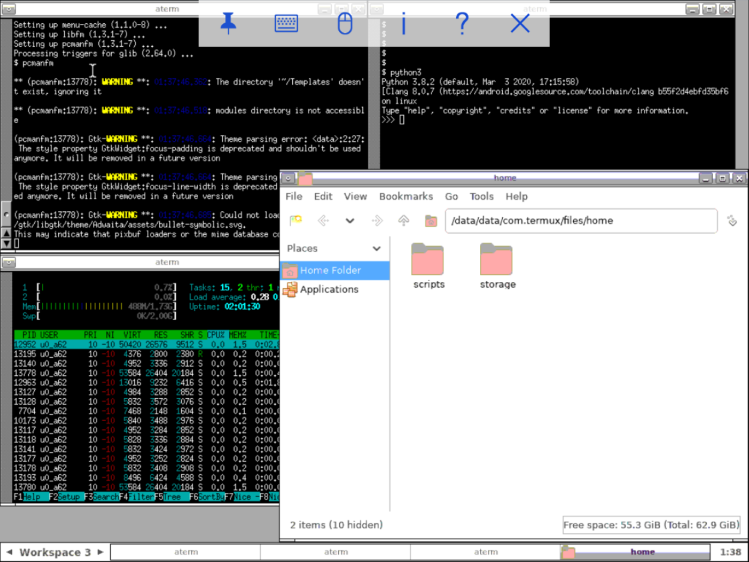Click the X icon in overlay toolbar
Screen dimensions: 749x562
[520, 24]
